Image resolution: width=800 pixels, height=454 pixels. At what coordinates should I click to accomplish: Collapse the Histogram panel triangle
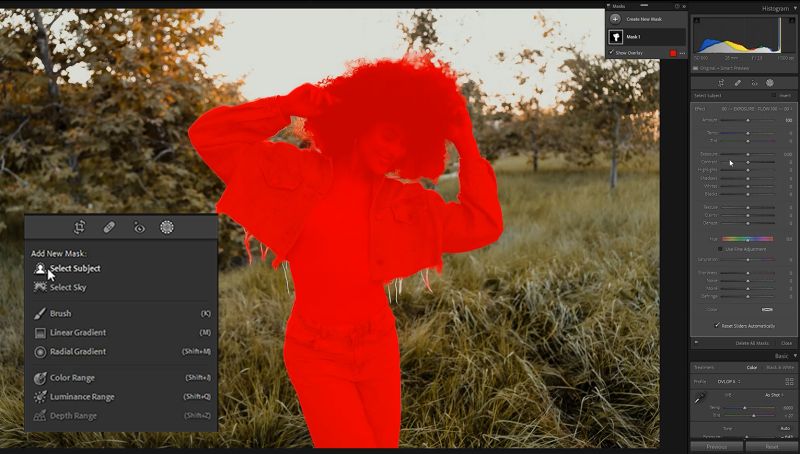pyautogui.click(x=795, y=8)
